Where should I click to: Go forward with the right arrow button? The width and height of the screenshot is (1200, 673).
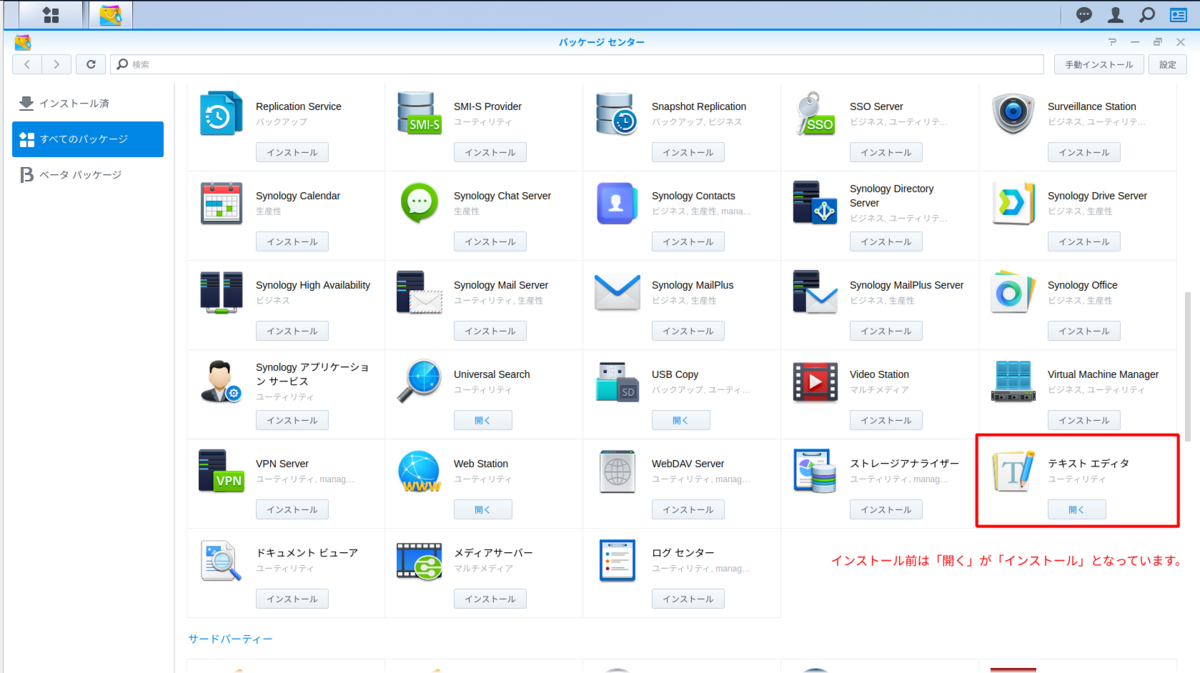click(x=56, y=64)
